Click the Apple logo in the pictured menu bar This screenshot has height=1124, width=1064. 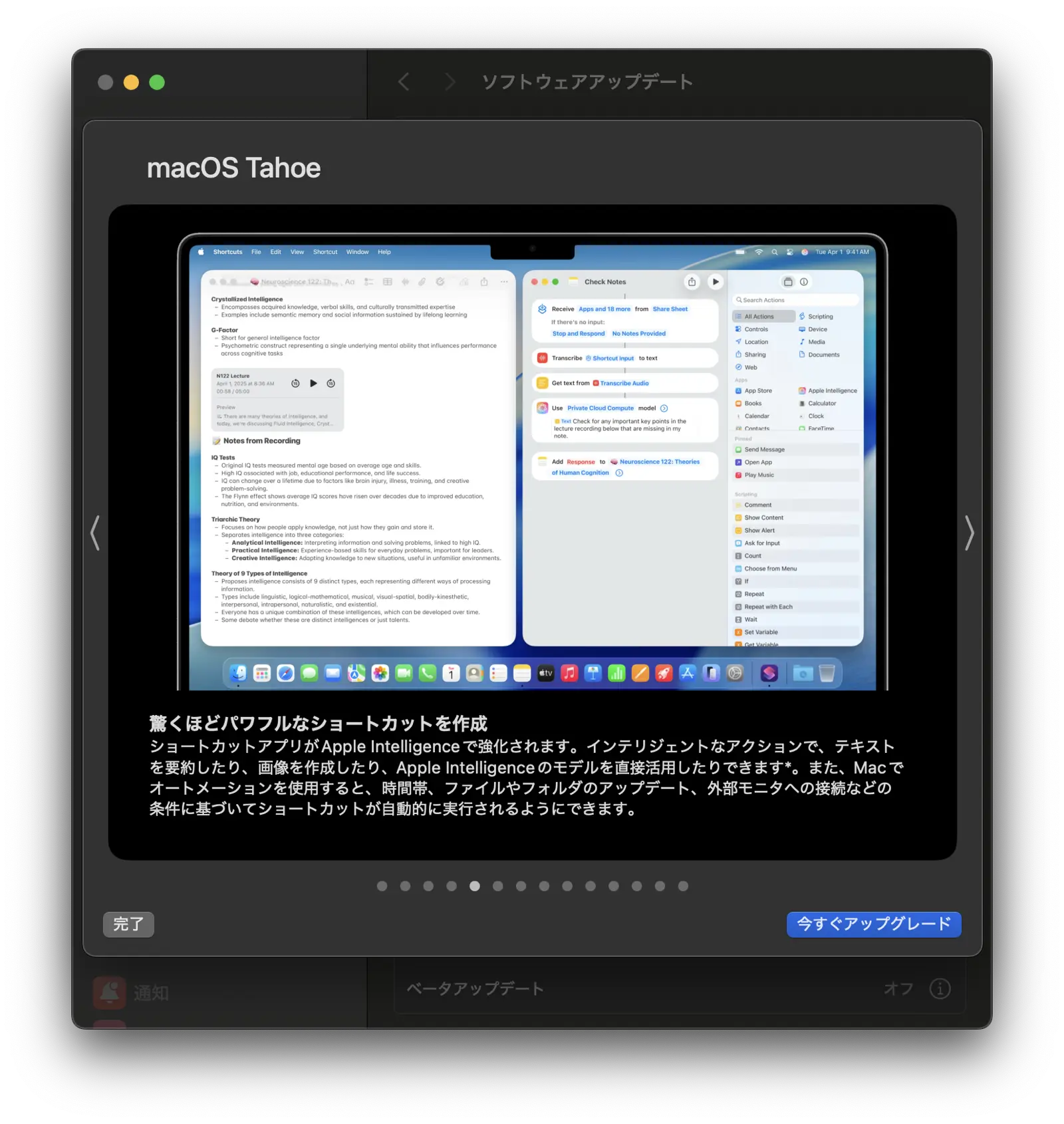[201, 252]
